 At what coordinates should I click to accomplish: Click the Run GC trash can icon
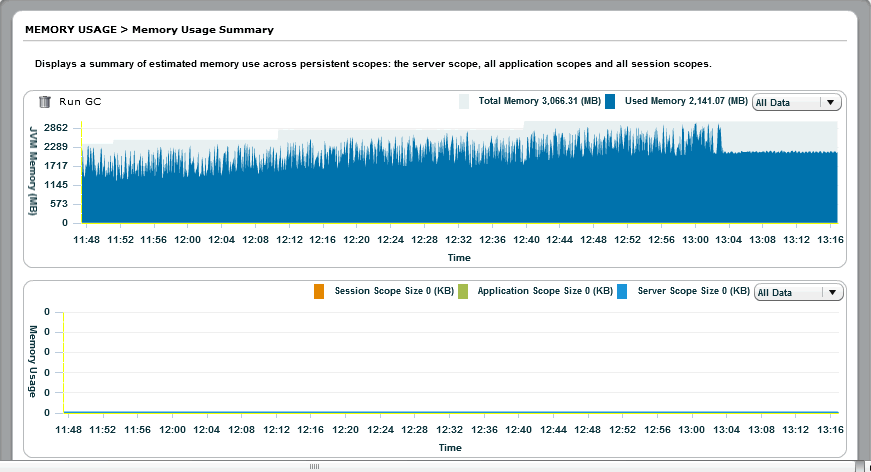click(x=45, y=102)
